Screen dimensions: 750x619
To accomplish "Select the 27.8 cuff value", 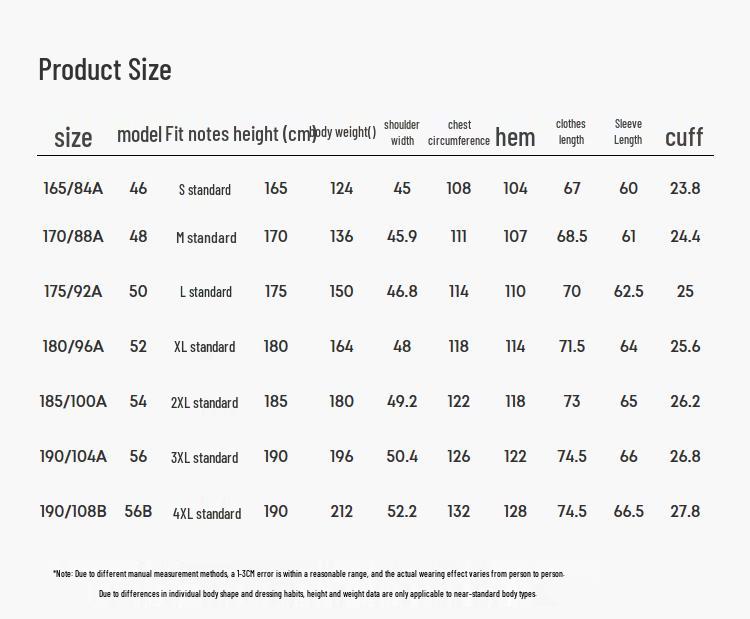I will pos(685,511).
